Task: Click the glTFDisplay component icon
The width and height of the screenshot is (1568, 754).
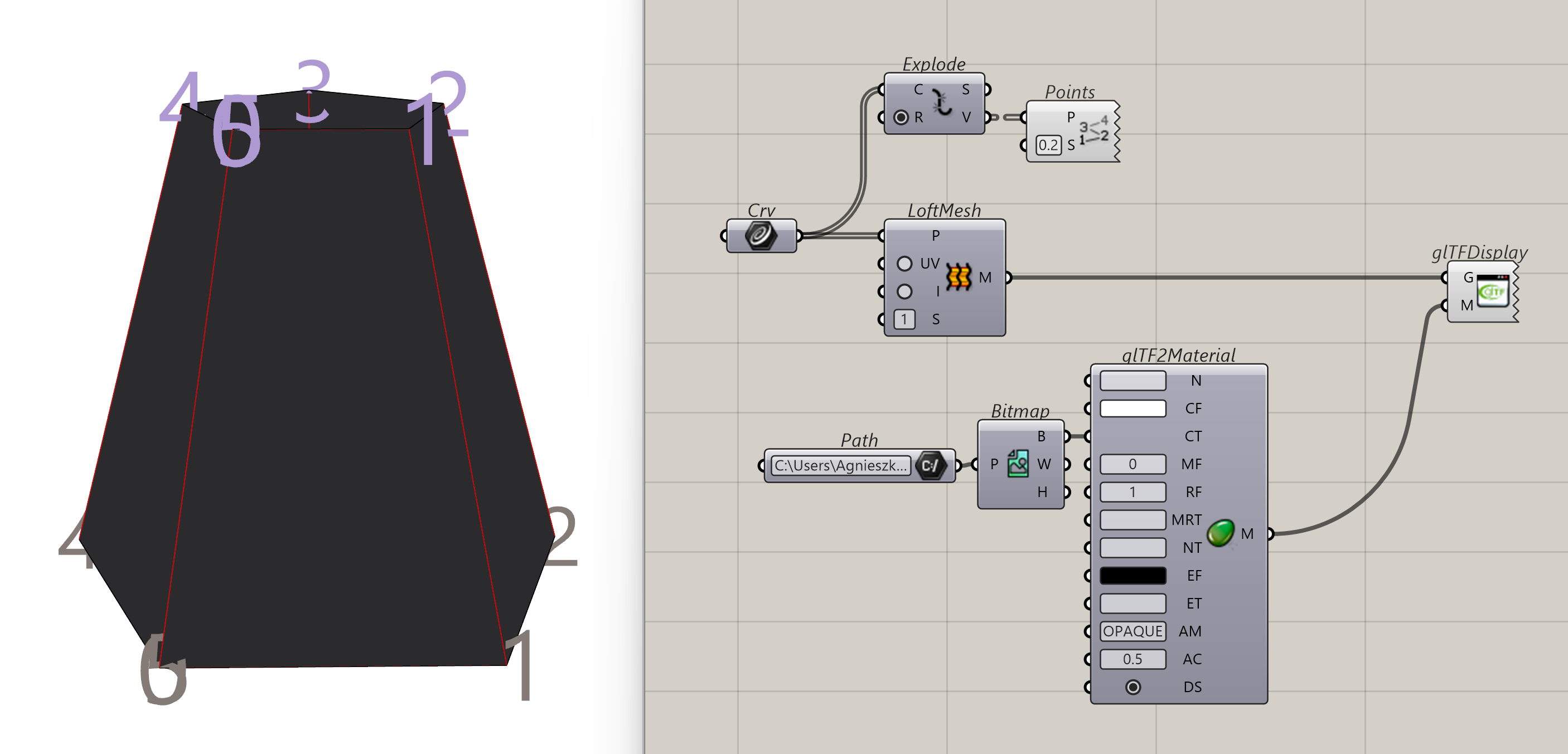Action: 1493,291
